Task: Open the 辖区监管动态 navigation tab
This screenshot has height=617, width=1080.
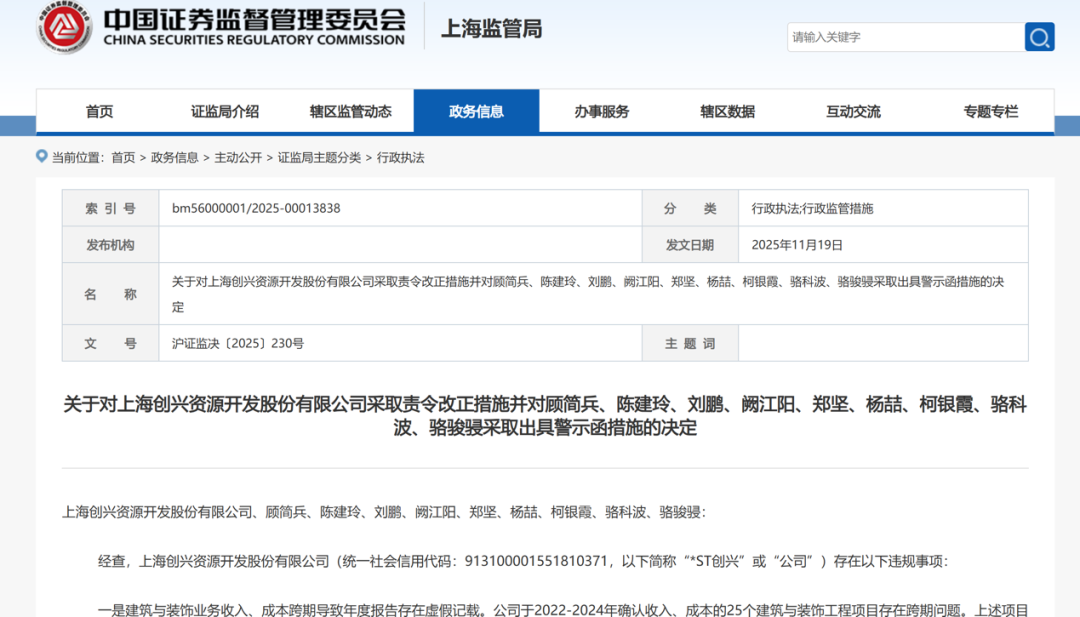Action: [351, 112]
